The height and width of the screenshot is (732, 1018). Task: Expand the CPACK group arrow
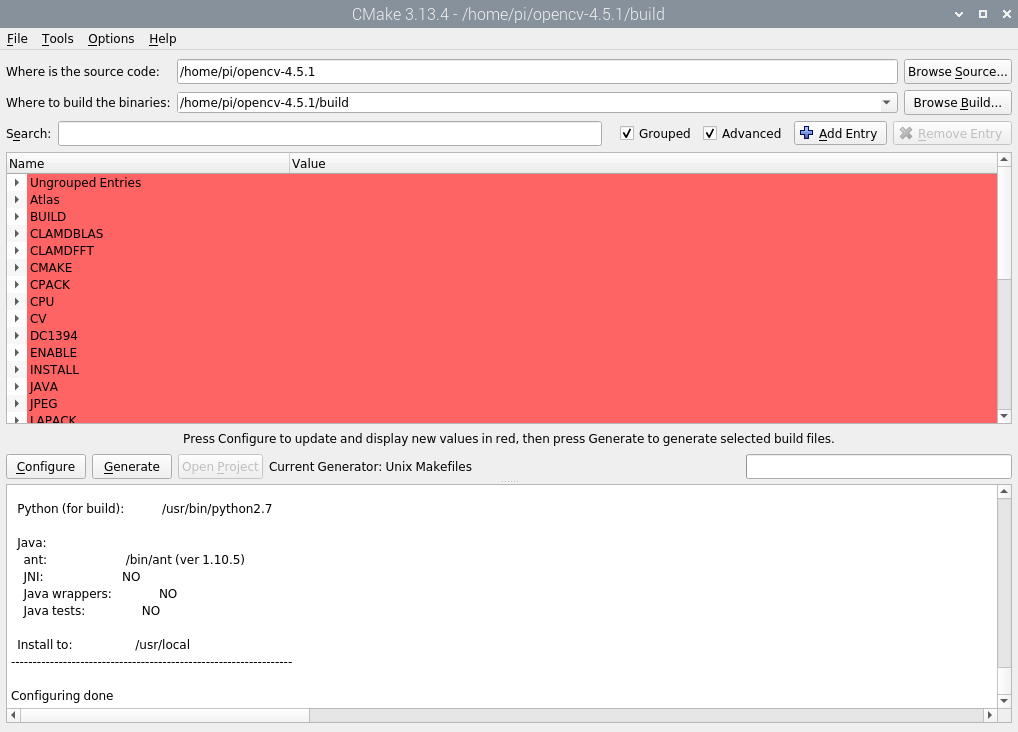pyautogui.click(x=17, y=284)
